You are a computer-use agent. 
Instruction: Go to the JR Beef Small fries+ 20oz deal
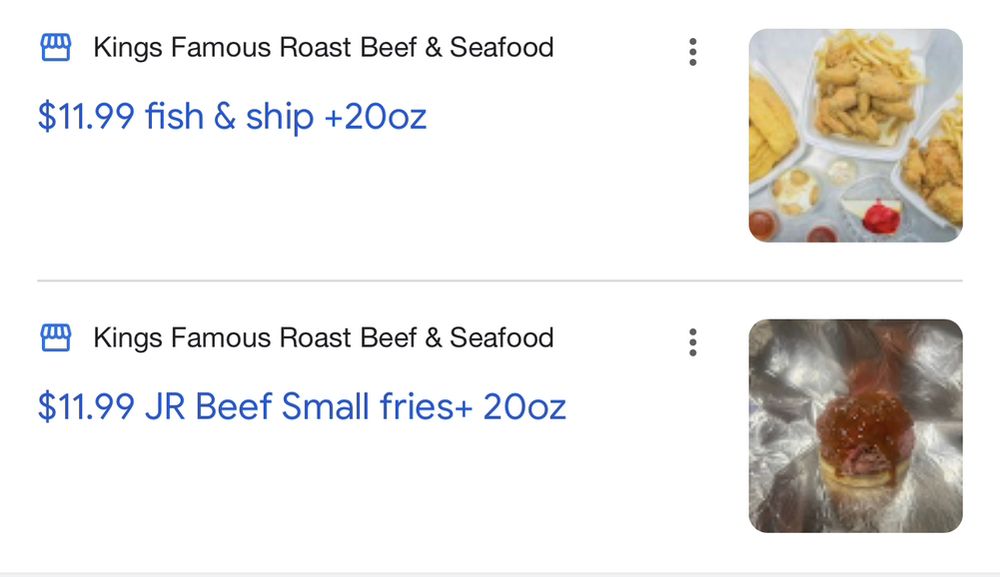pos(302,407)
